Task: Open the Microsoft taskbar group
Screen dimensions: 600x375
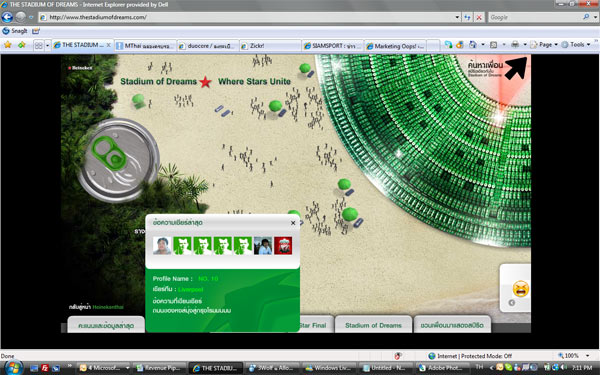Action: tap(104, 368)
